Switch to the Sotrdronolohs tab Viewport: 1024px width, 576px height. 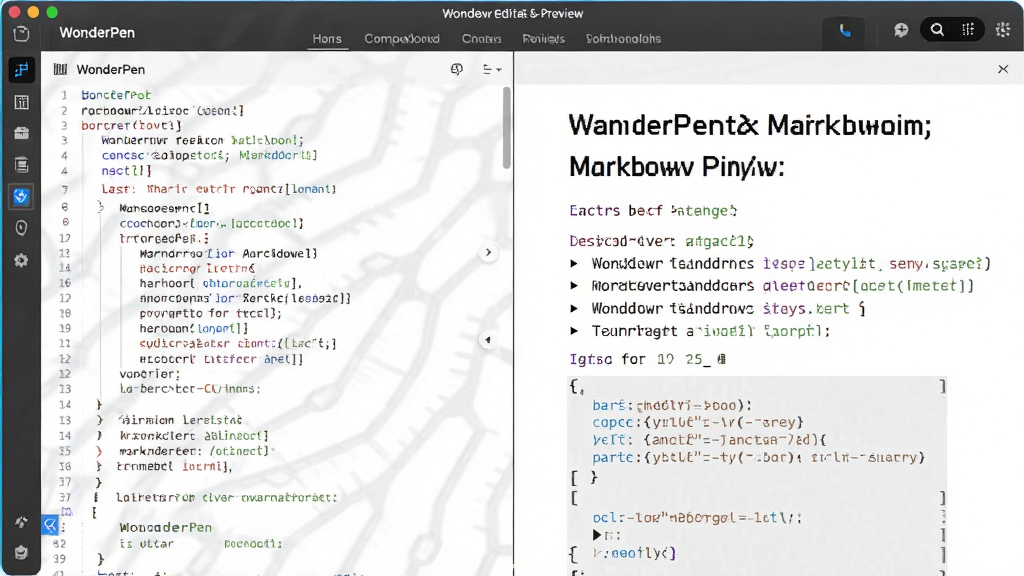tap(623, 39)
